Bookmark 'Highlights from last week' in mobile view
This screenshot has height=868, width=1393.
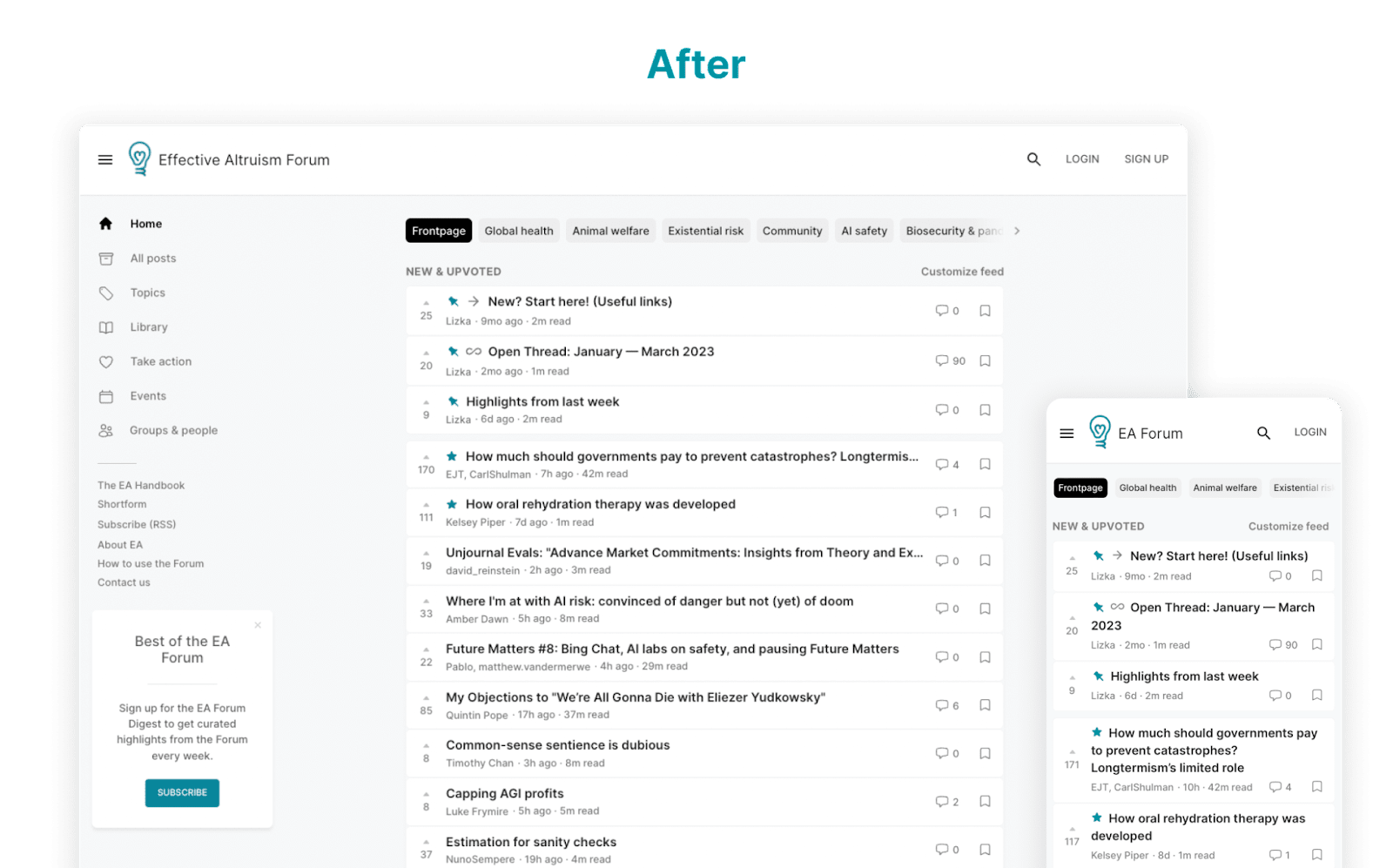[x=1316, y=696]
